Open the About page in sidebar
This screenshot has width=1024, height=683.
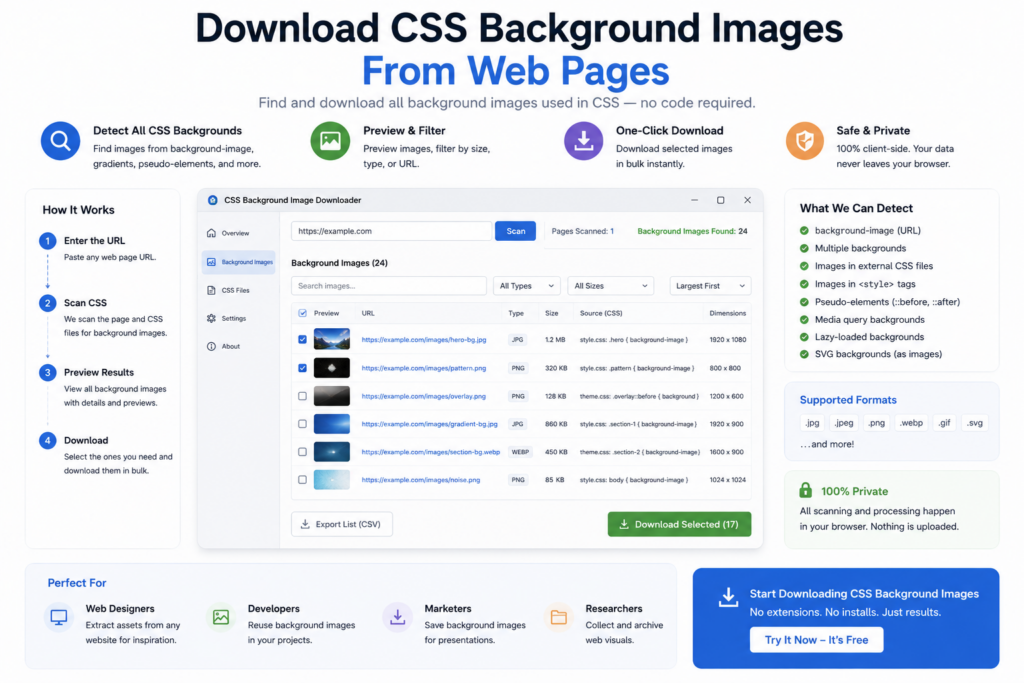pyautogui.click(x=238, y=347)
